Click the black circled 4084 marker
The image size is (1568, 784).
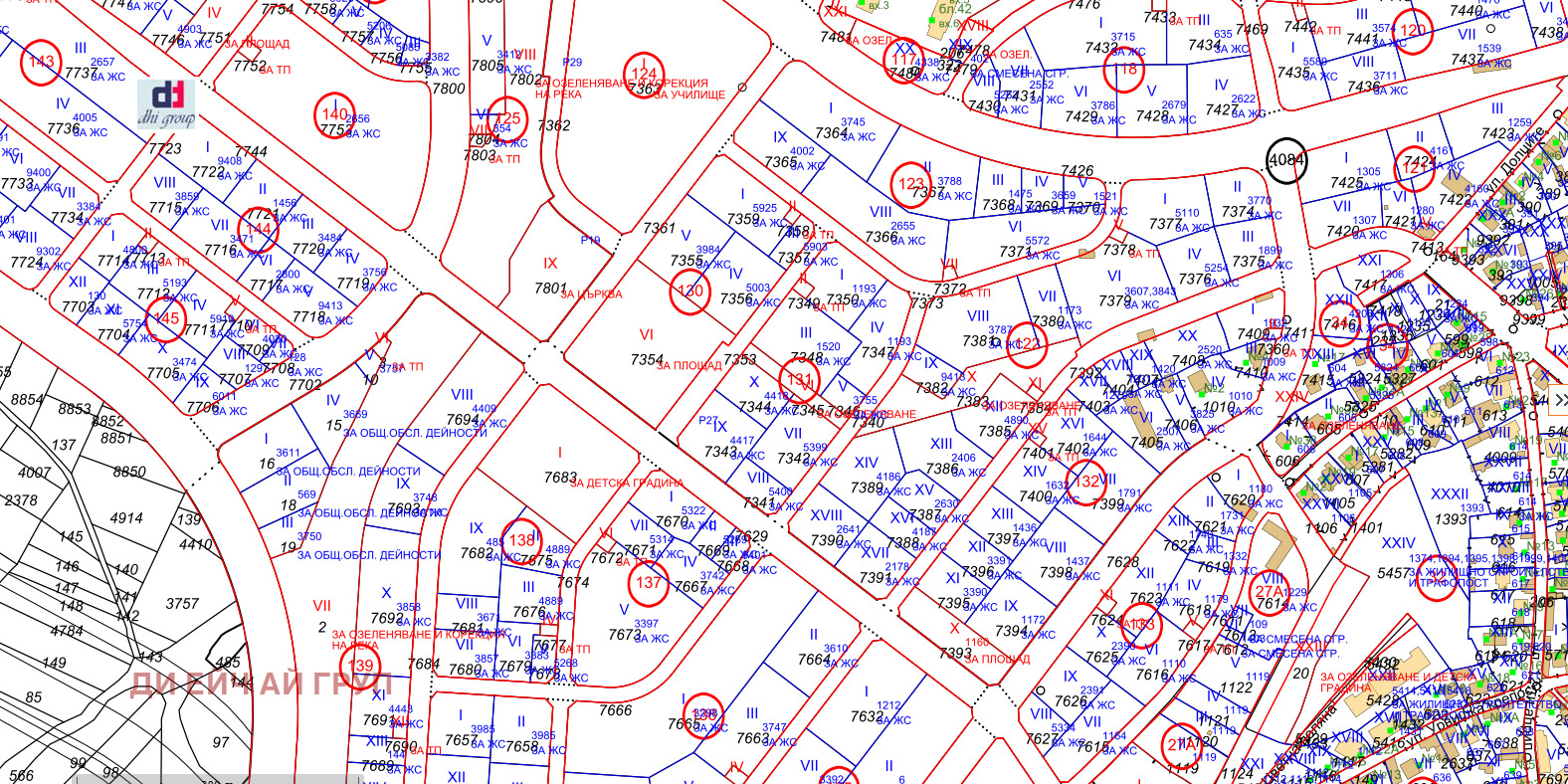point(1285,160)
